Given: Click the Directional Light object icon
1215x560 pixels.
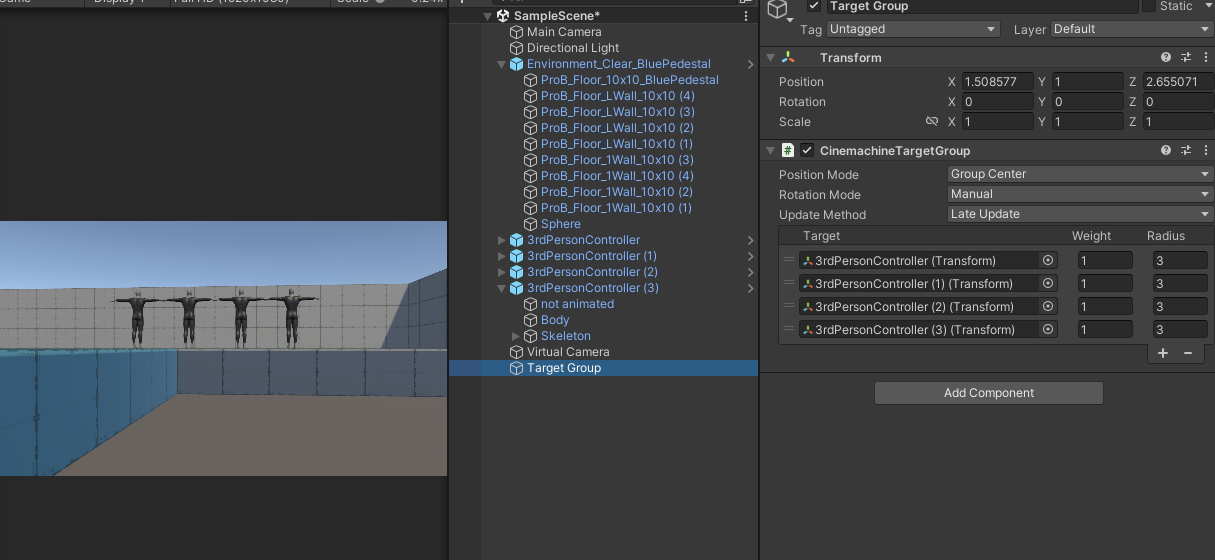Looking at the screenshot, I should 517,48.
